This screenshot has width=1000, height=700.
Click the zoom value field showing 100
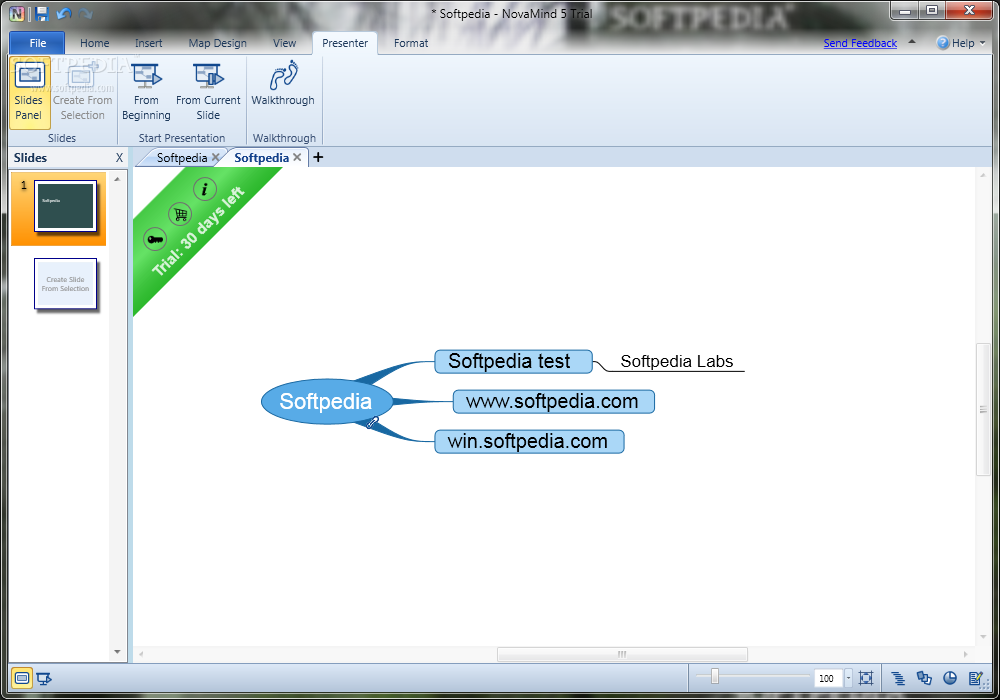click(827, 678)
